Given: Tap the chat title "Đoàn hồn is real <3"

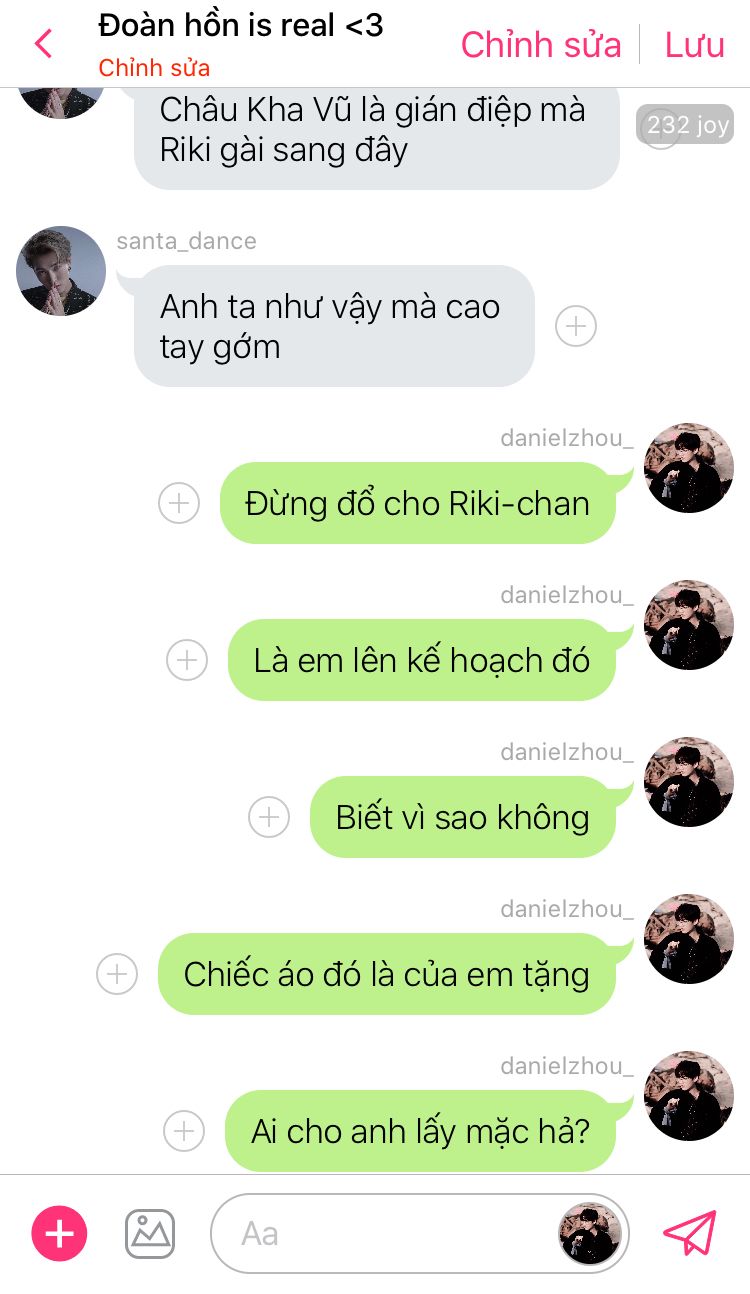Looking at the screenshot, I should [x=241, y=26].
